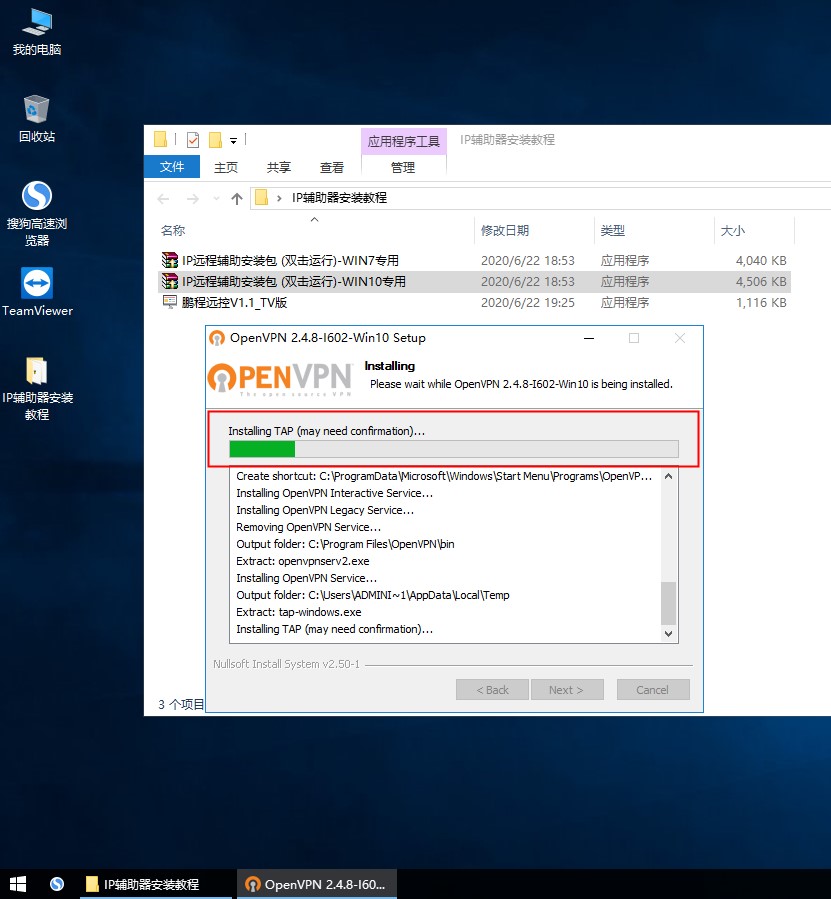Switch to the 查看 ribbon tab
This screenshot has height=899, width=831.
click(x=331, y=167)
